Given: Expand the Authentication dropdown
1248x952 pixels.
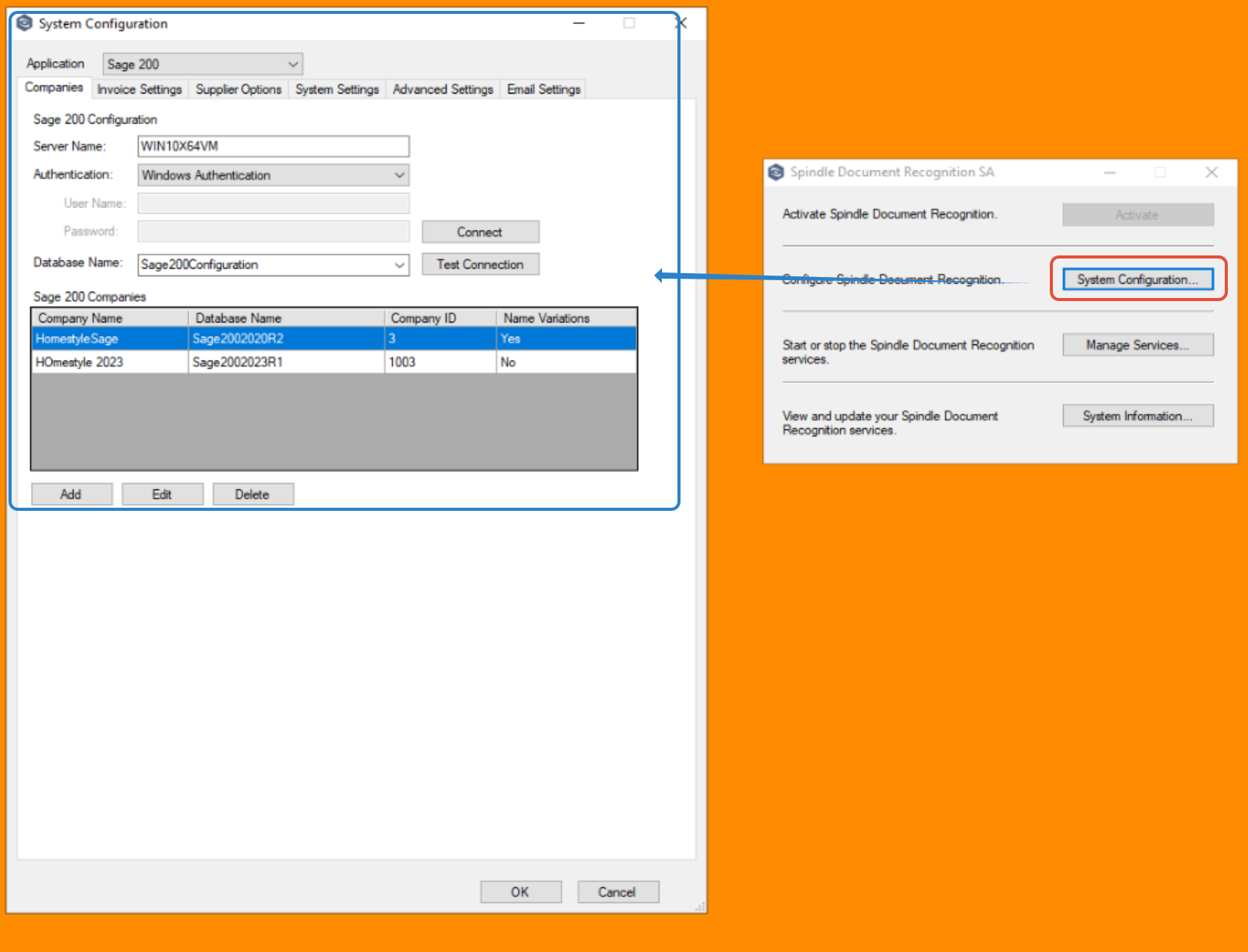Looking at the screenshot, I should (273, 175).
